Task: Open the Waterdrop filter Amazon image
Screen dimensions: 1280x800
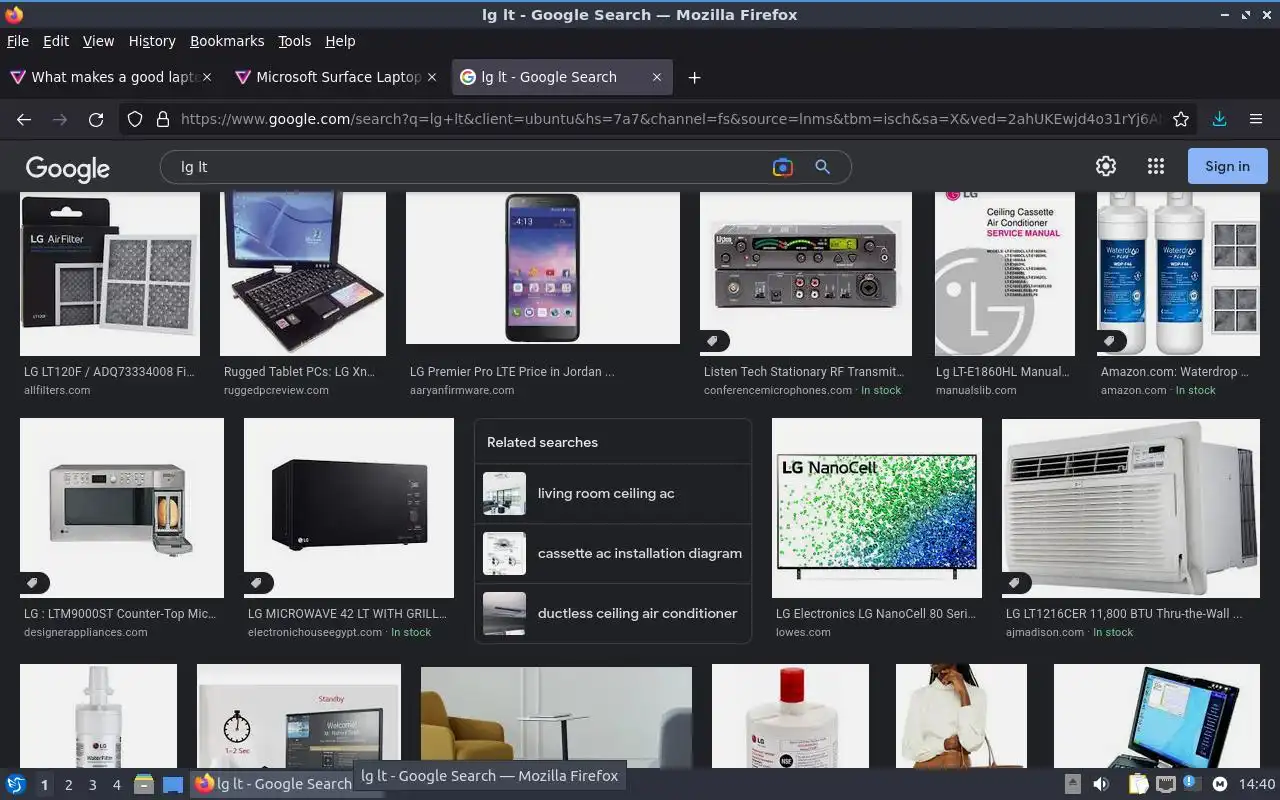Action: click(x=1178, y=274)
